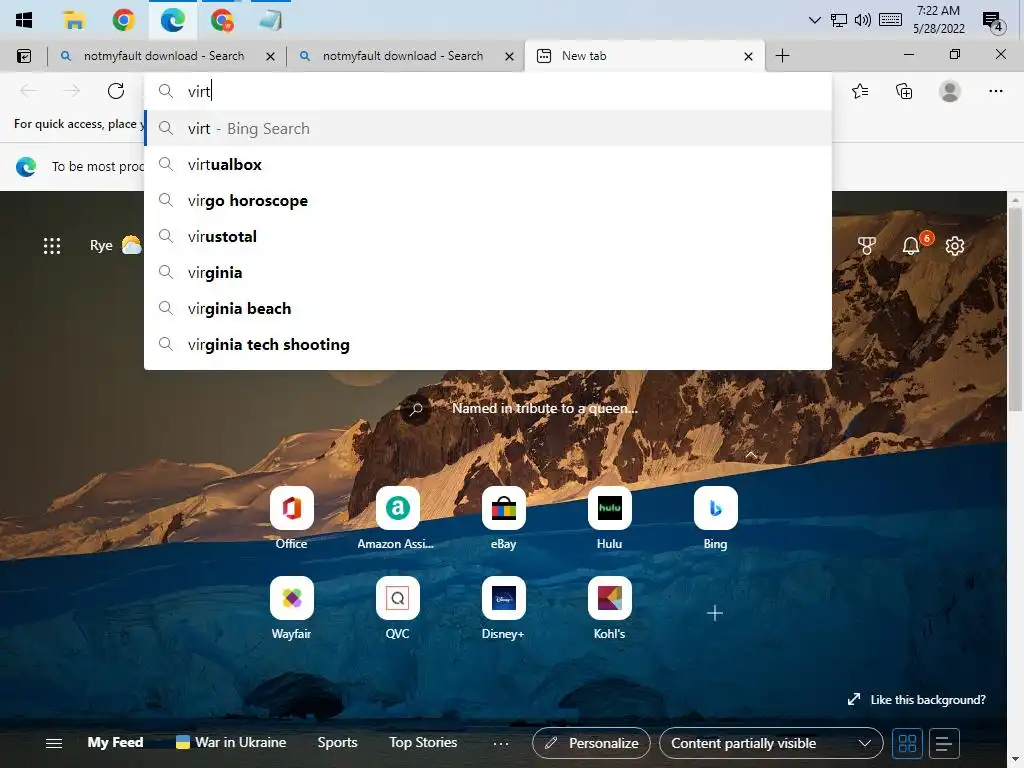Select the virustotal suggestion

click(487, 236)
